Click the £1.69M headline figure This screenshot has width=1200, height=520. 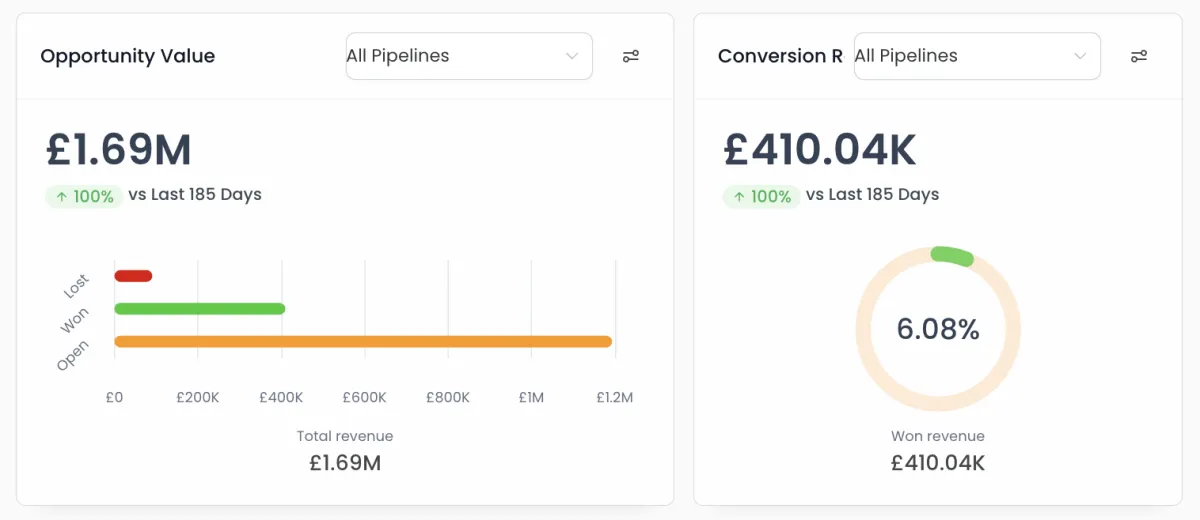pyautogui.click(x=119, y=150)
